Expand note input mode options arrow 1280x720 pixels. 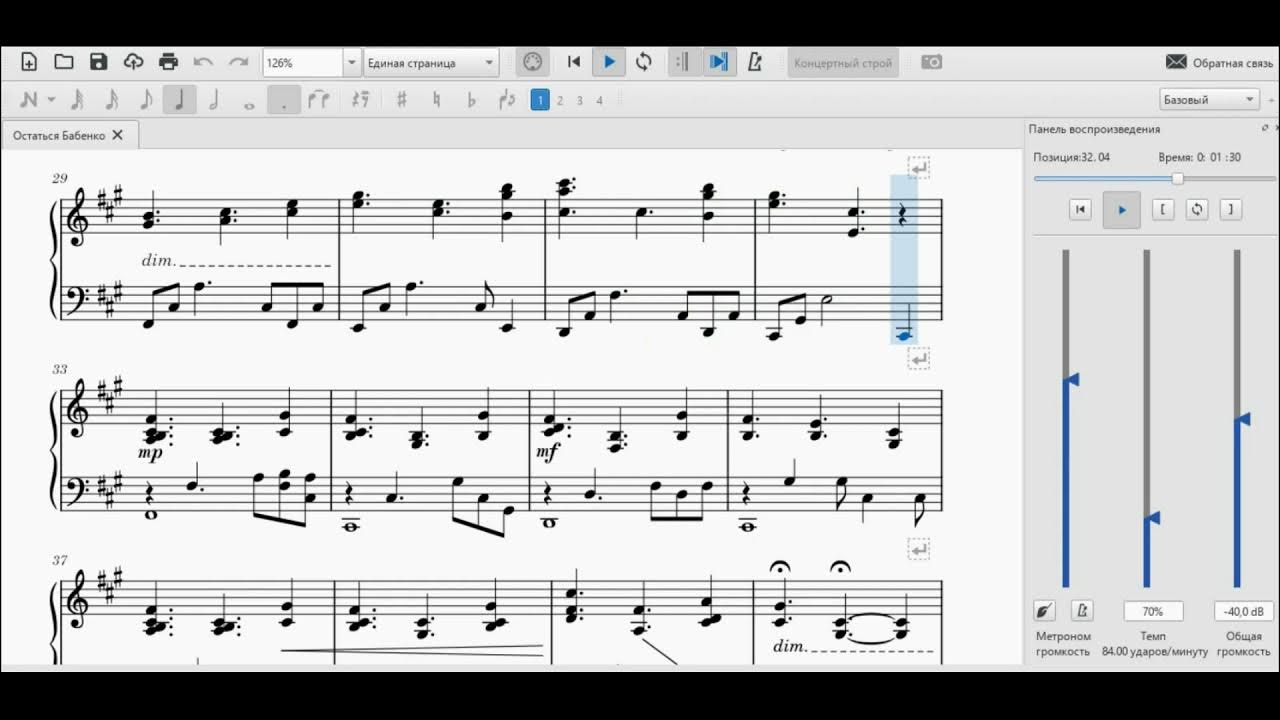click(51, 100)
